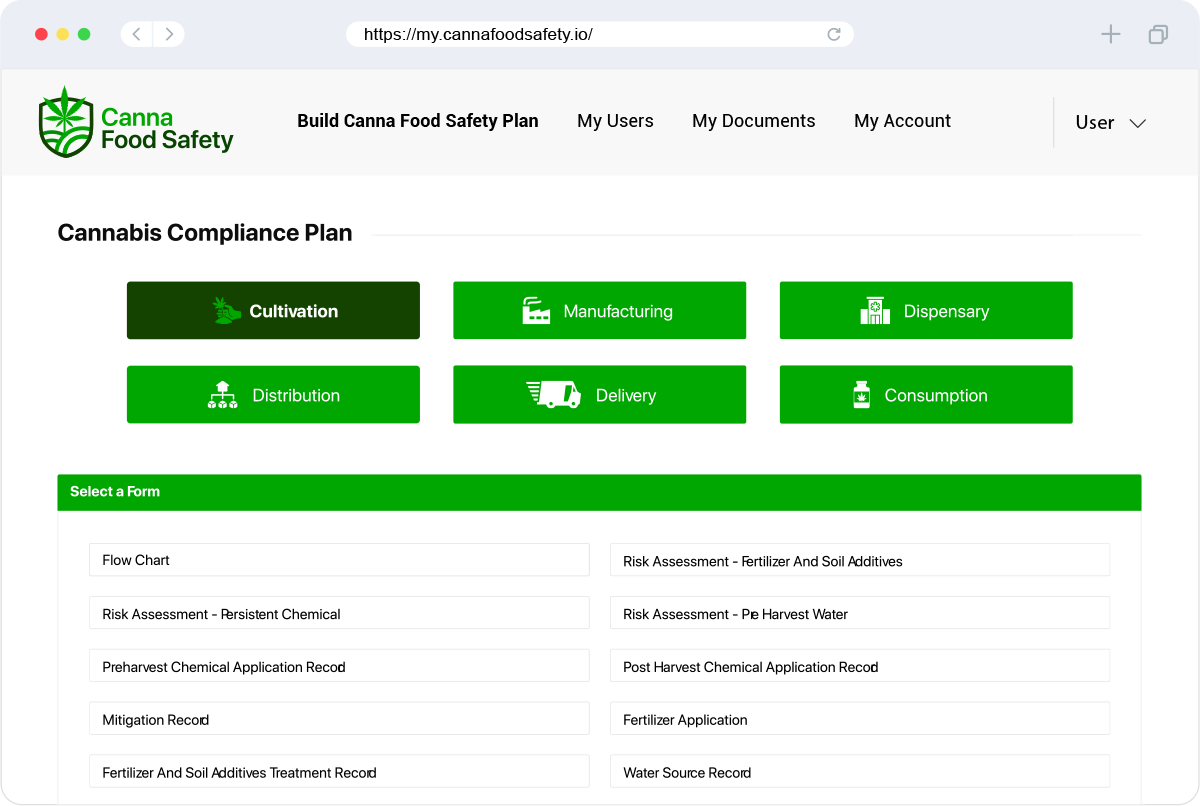Click the Delivery truck icon

(x=554, y=395)
